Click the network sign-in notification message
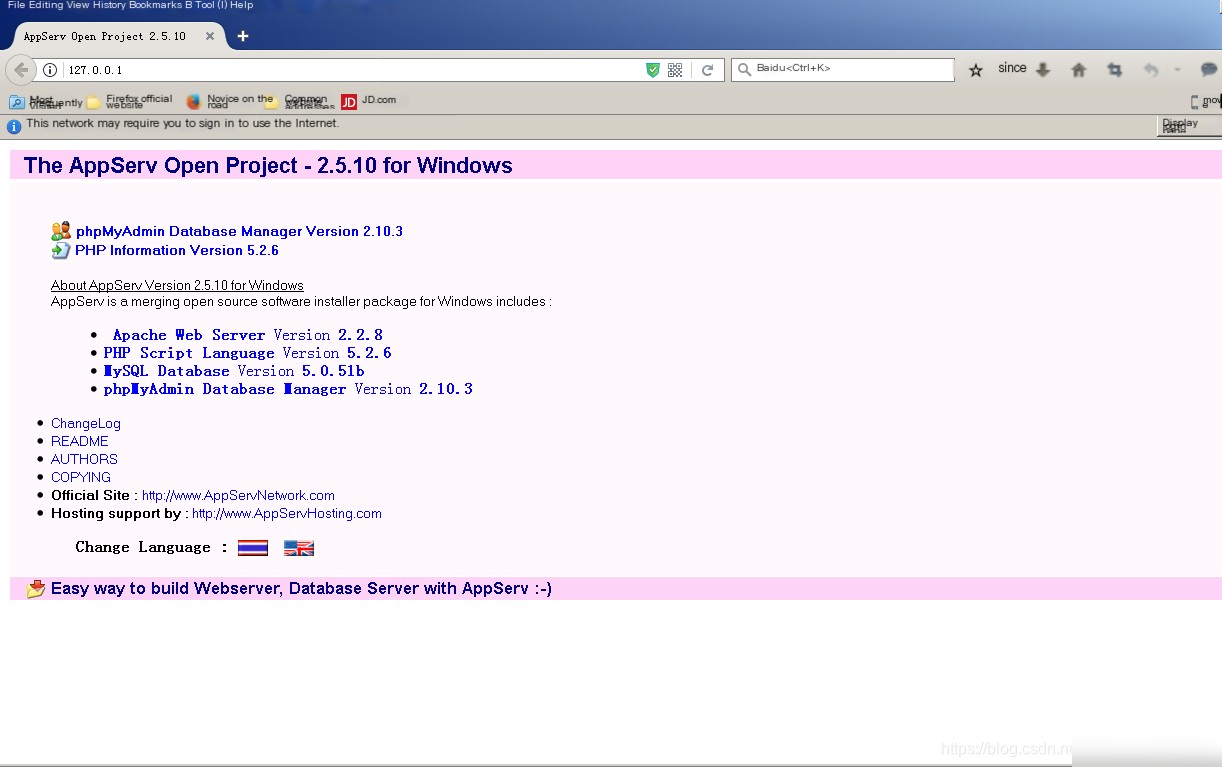This screenshot has width=1222, height=767. pos(183,124)
